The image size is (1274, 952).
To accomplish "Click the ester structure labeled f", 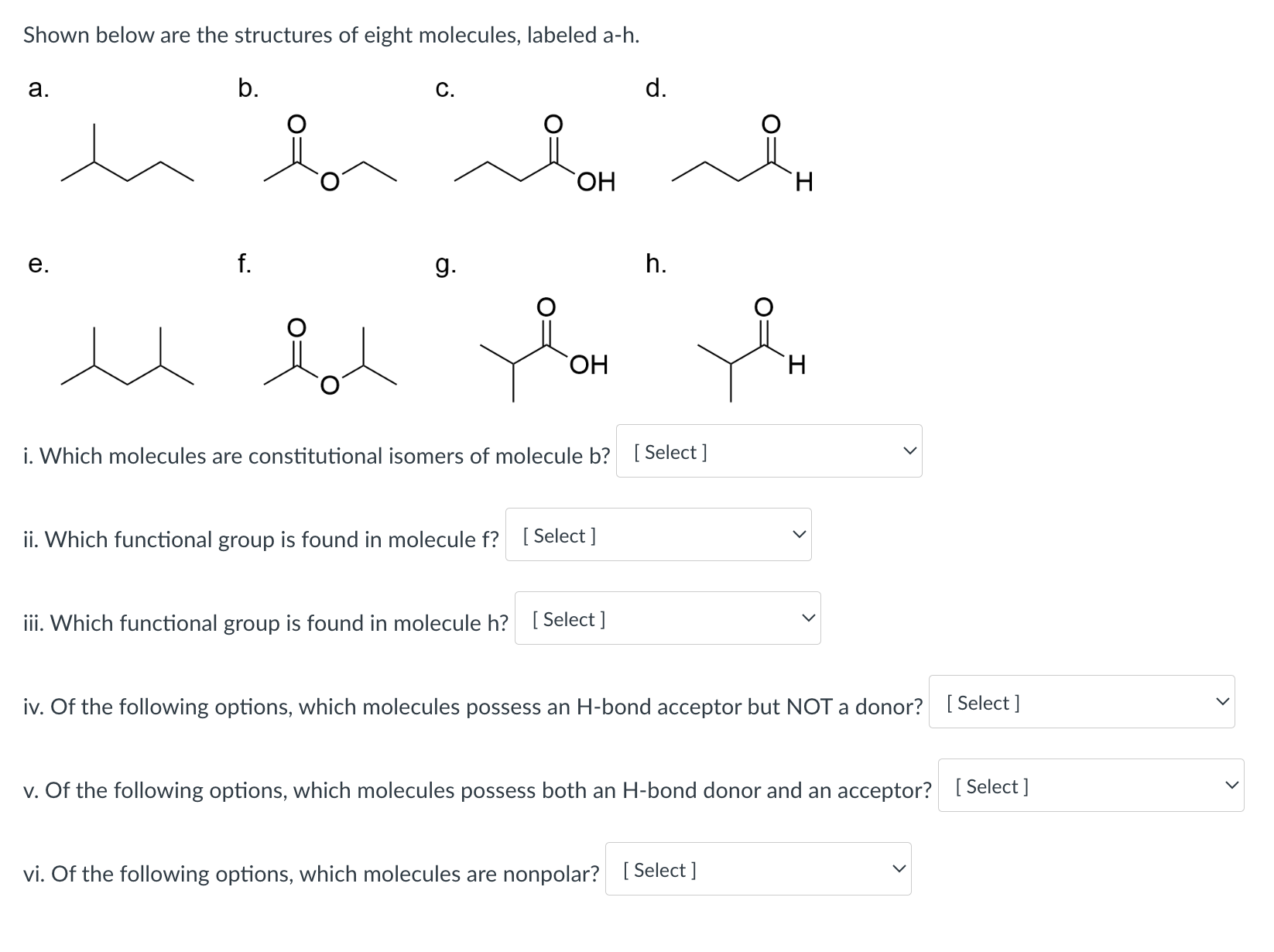I will (329, 360).
